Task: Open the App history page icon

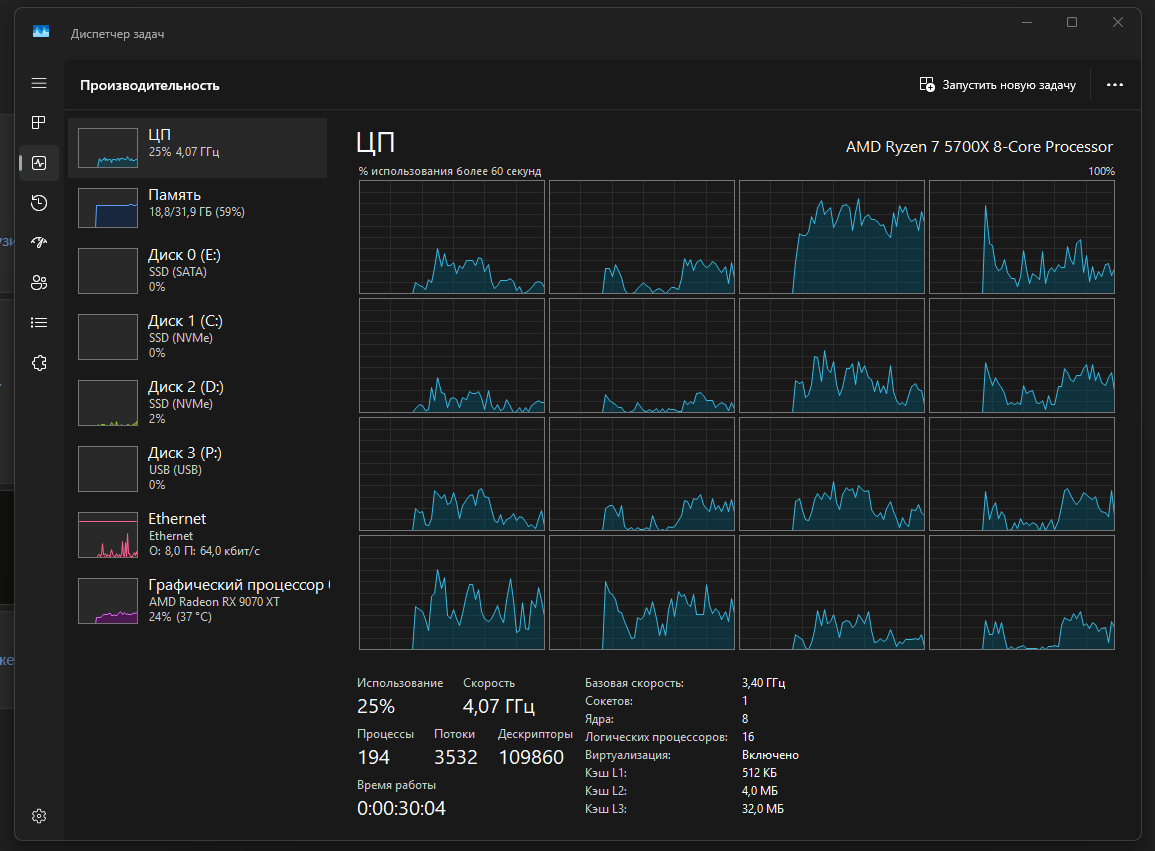Action: click(x=39, y=203)
